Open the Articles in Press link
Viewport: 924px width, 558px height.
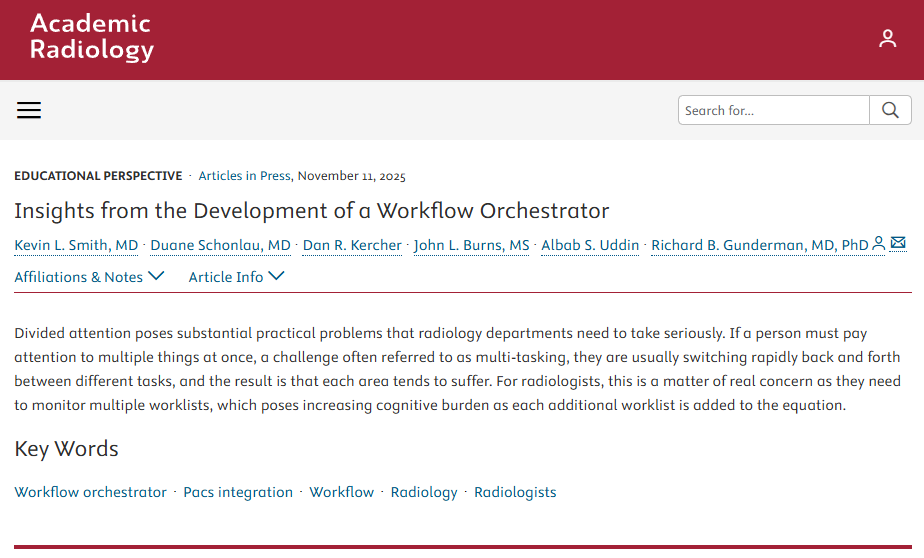[x=244, y=176]
